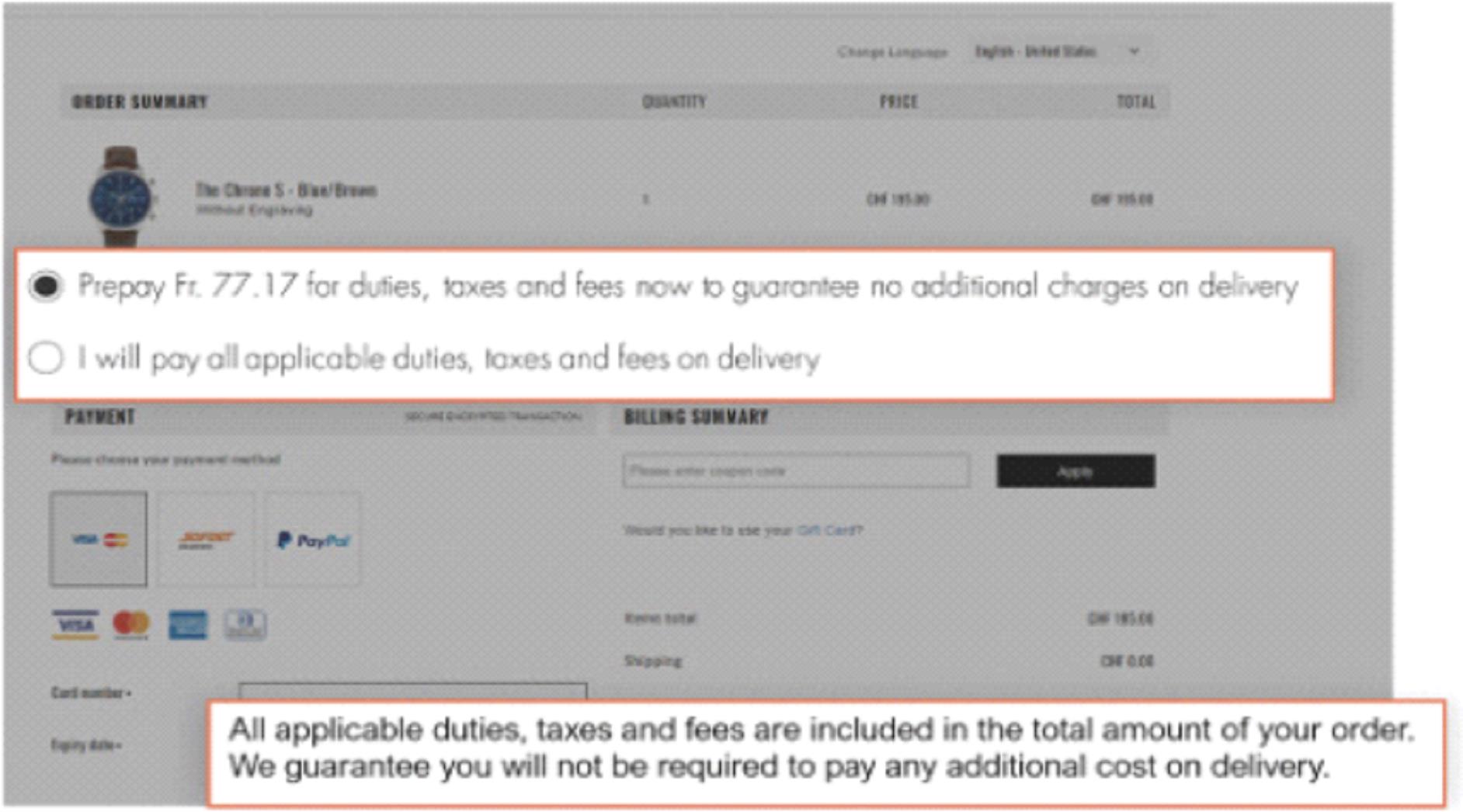Click the Order Summary header
Viewport: 1463px width, 812px height.
pyautogui.click(x=140, y=102)
